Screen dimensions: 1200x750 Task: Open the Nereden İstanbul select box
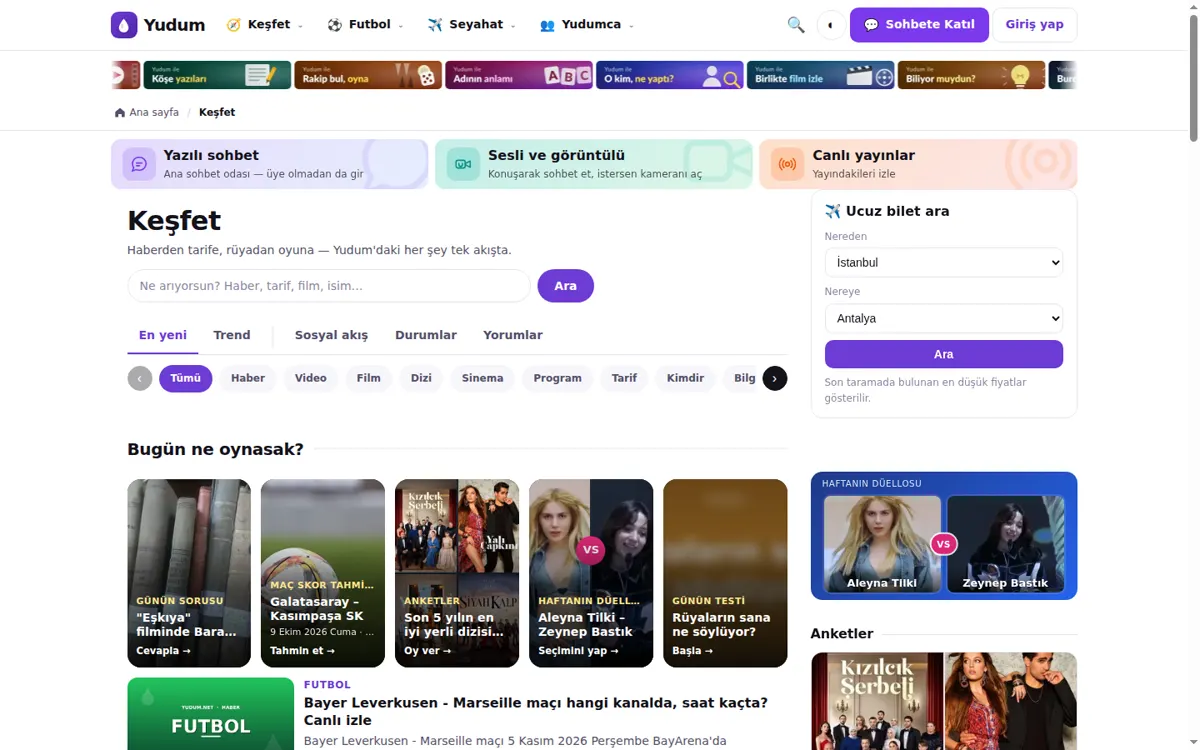click(x=944, y=262)
